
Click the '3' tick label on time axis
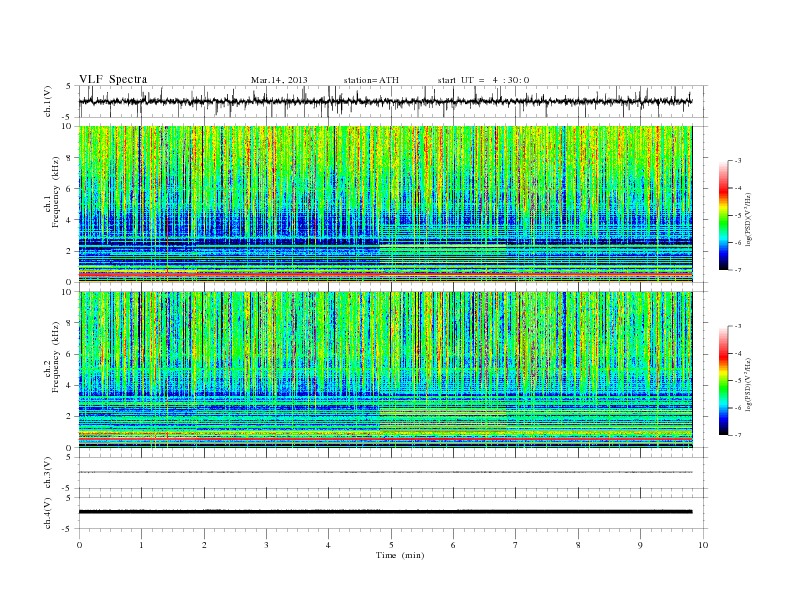coord(266,545)
